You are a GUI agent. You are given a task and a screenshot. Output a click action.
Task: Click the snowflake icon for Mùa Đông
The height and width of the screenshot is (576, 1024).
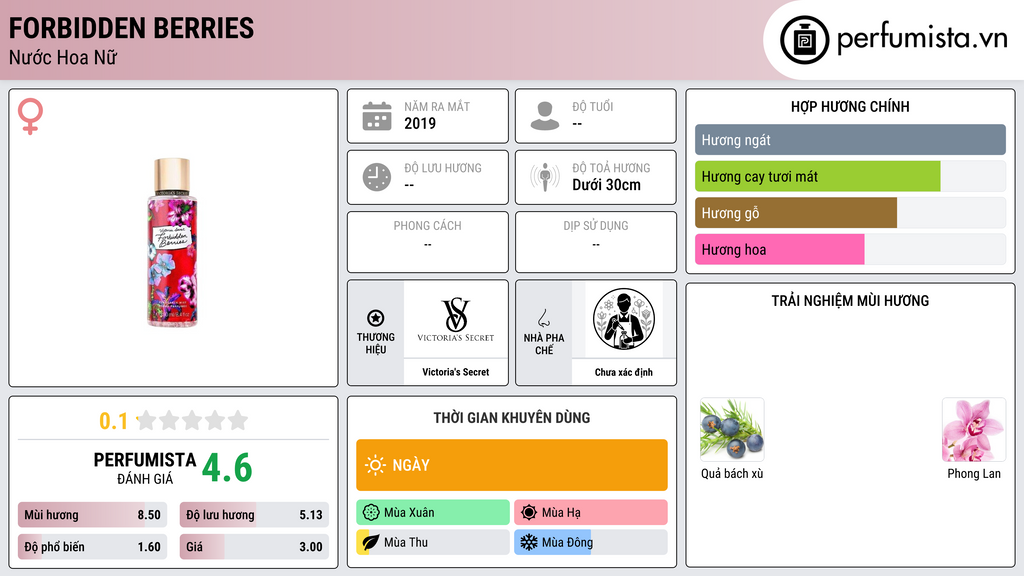tap(529, 542)
